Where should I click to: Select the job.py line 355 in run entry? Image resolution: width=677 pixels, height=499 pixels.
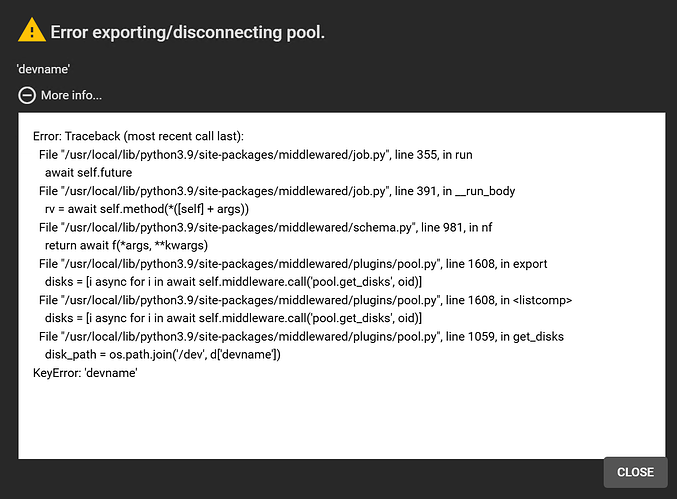(256, 155)
